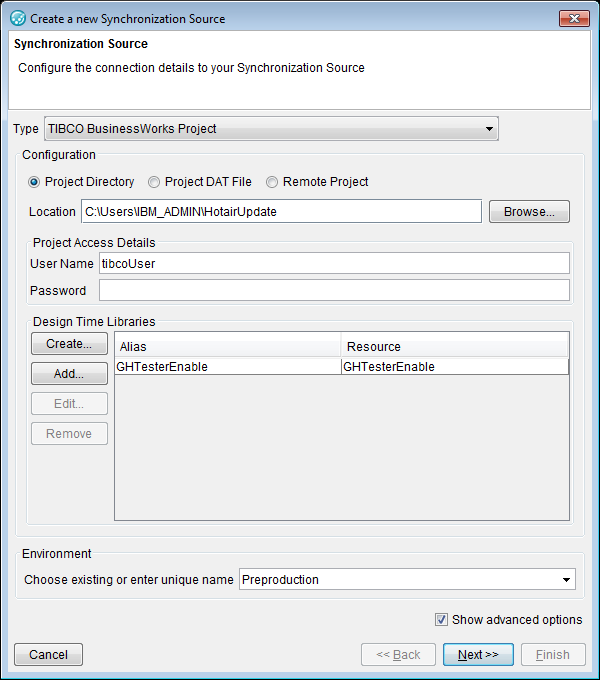
Task: Click the Alias column header
Action: coord(227,346)
